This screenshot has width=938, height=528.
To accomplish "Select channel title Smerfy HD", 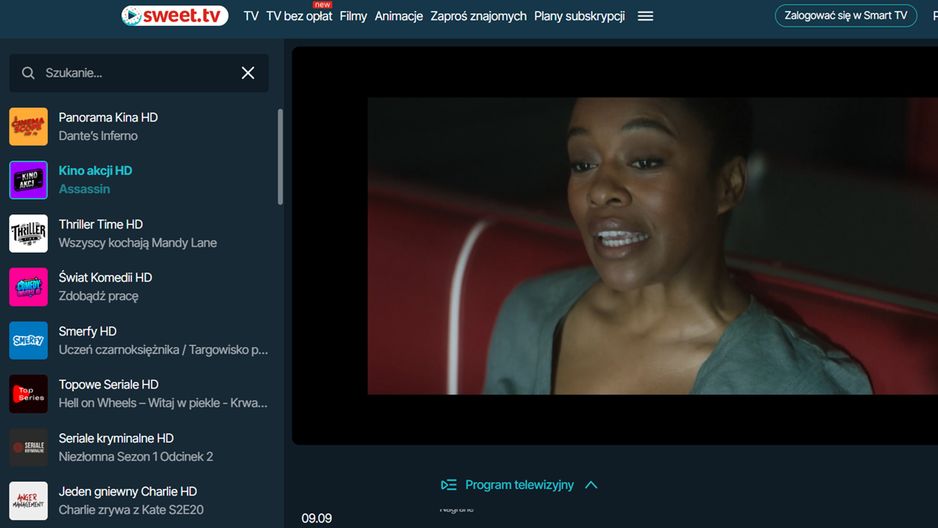I will pos(87,331).
